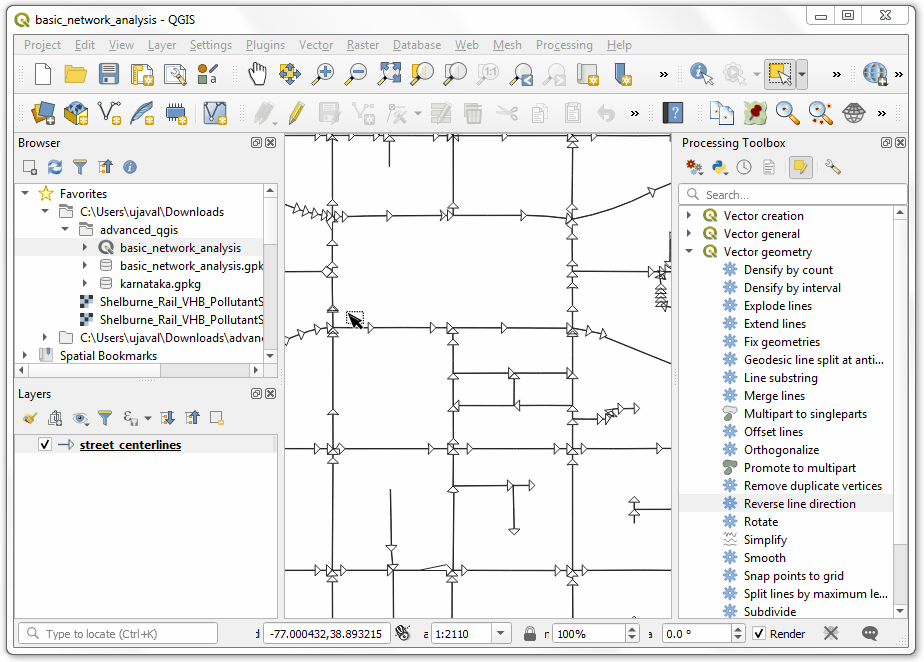924x662 pixels.
Task: Click the New GeoPackage Layer icon
Action: pyautogui.click(x=76, y=113)
